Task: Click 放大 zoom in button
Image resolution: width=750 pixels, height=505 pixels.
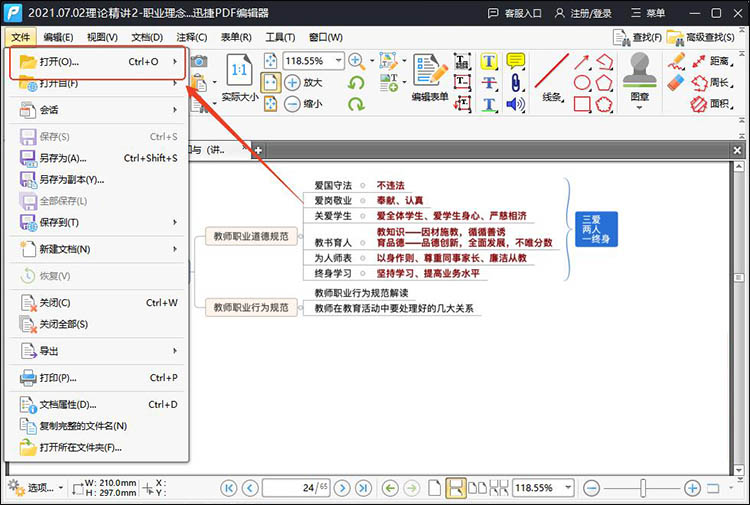Action: point(303,82)
